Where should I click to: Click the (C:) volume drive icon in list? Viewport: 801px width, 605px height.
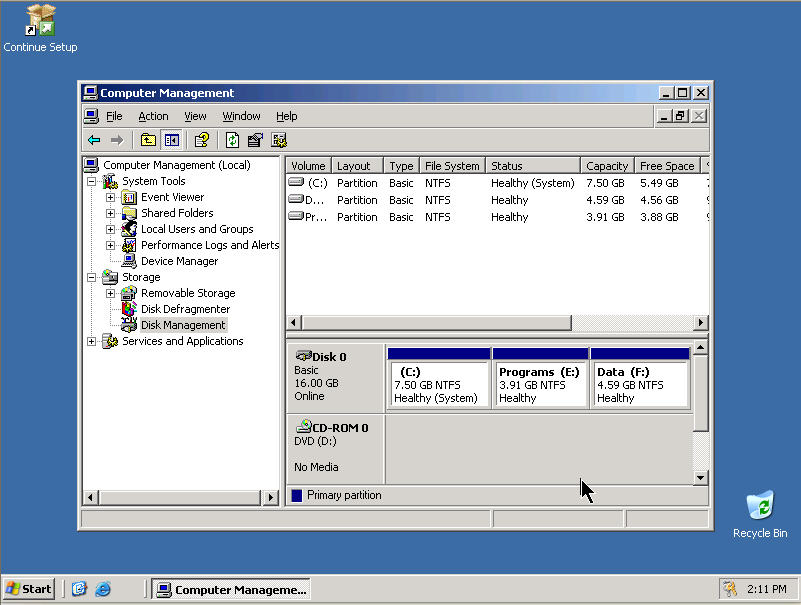point(296,182)
